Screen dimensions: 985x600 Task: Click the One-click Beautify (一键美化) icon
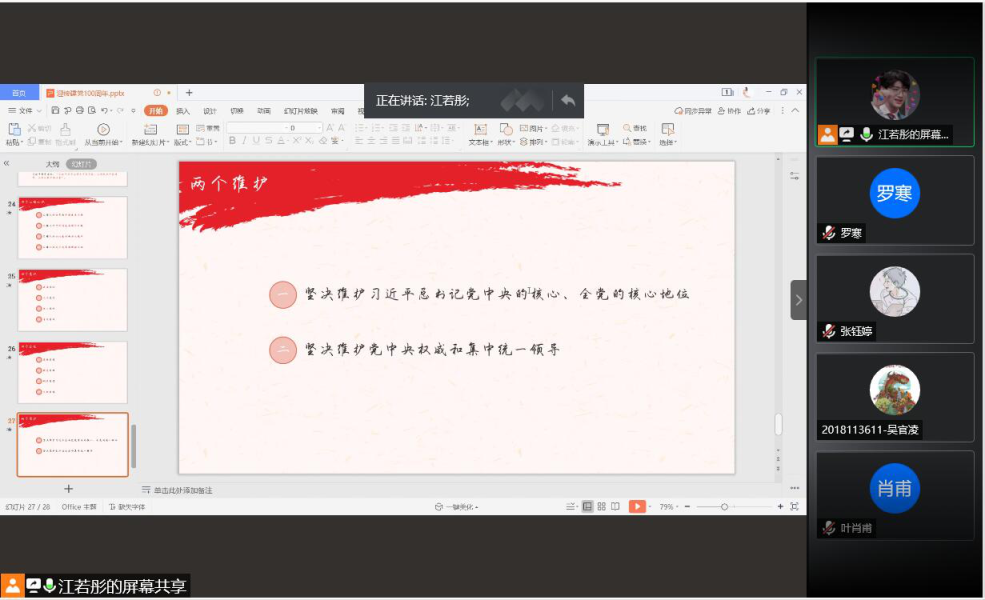coord(439,507)
